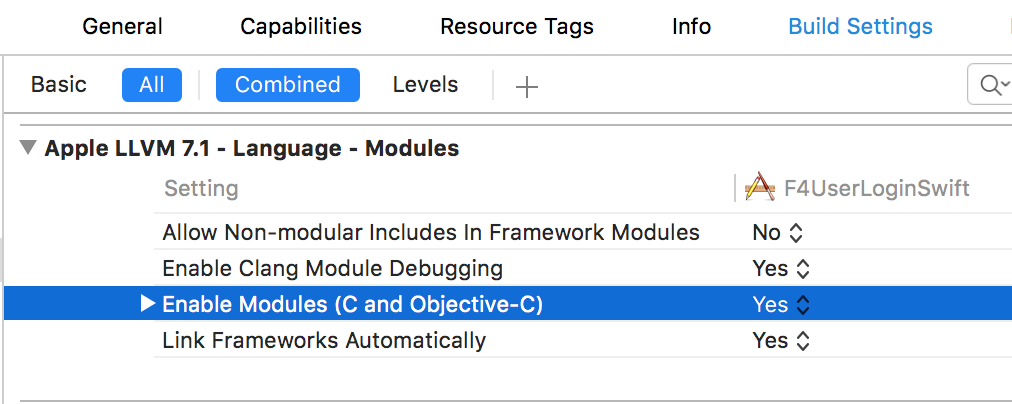Select the All settings filter
Screen dimensions: 1012x404
pos(152,85)
